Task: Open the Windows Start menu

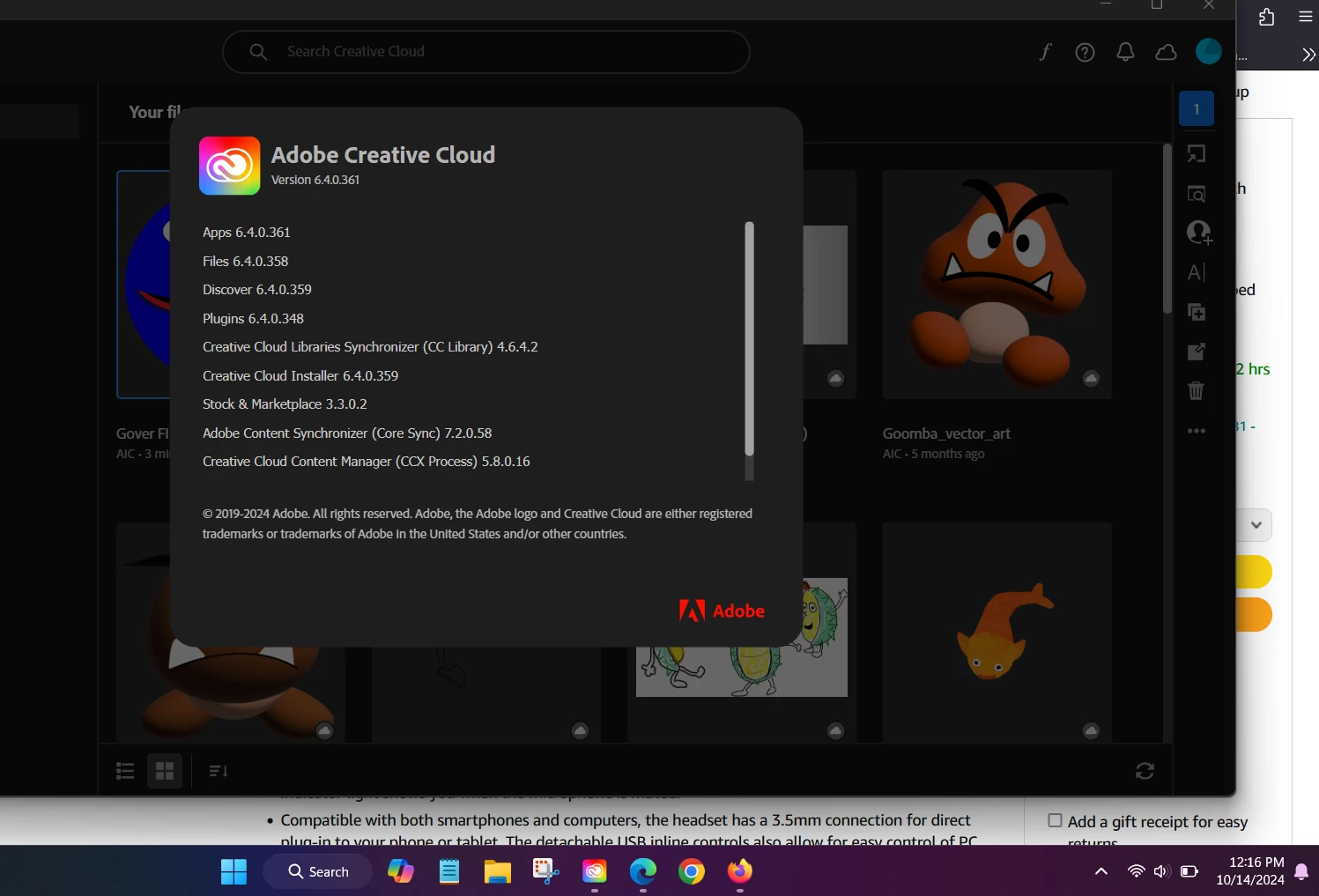Action: (233, 871)
